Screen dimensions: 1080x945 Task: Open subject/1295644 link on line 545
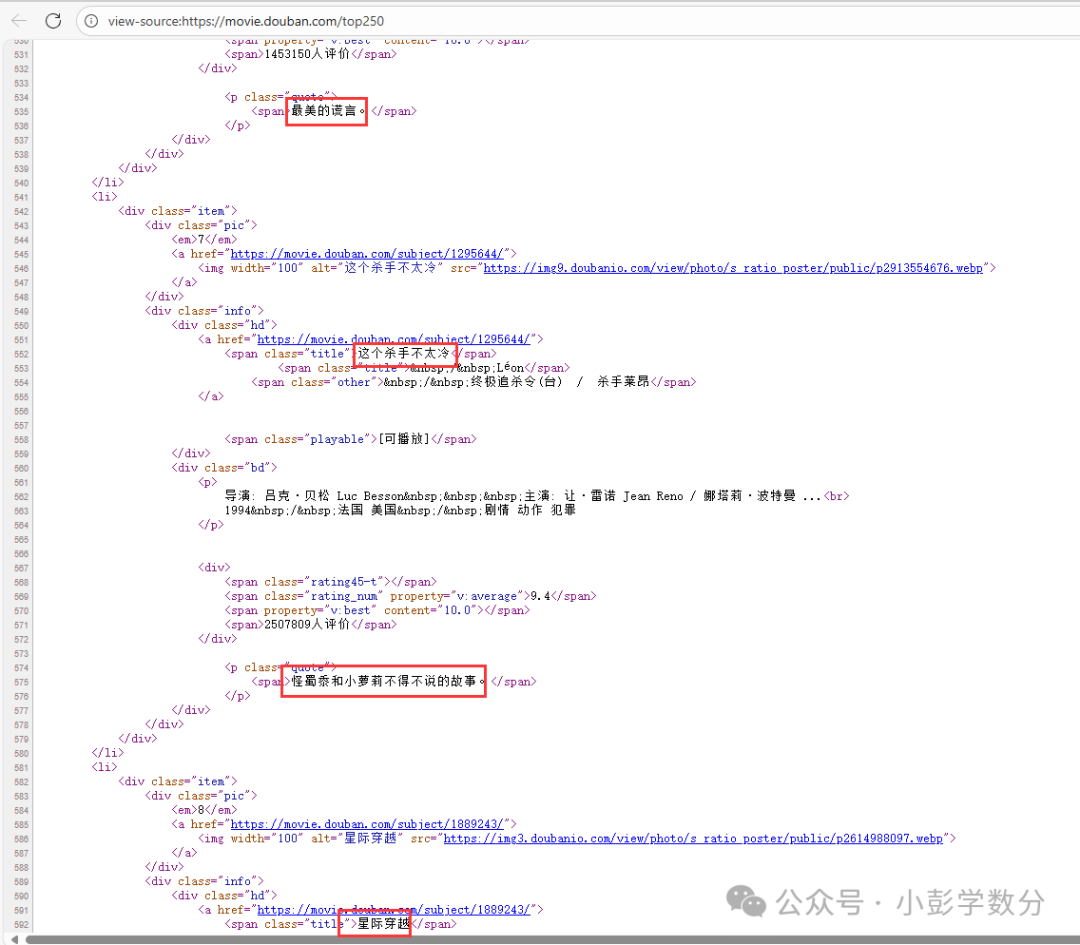coord(367,253)
